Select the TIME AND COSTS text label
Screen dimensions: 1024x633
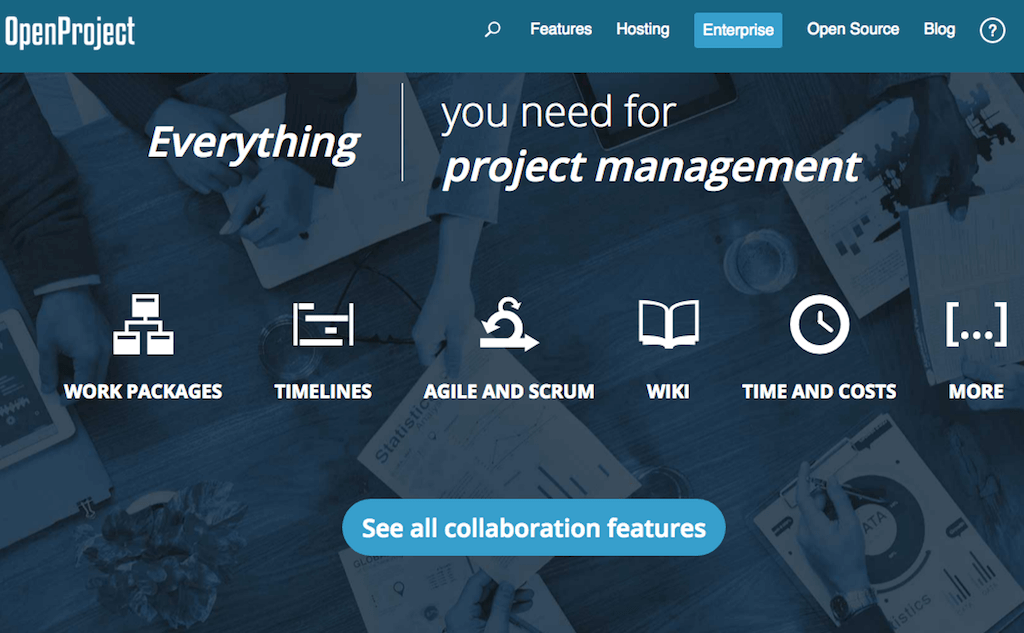[x=819, y=392]
